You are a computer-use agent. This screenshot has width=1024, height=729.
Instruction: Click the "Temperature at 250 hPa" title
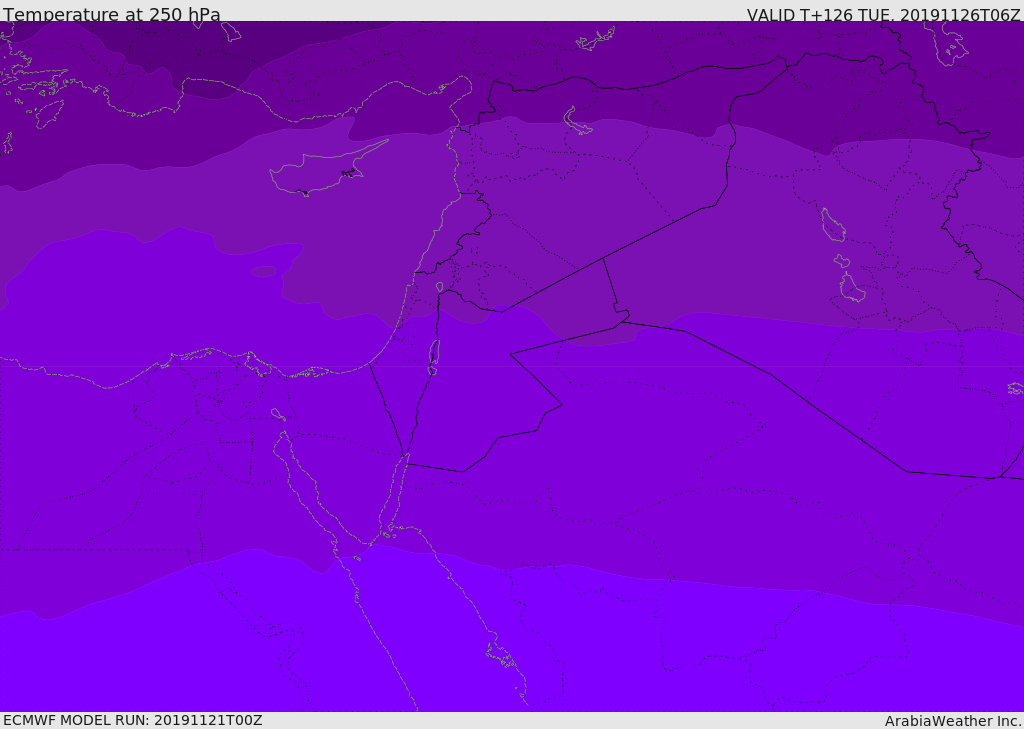tap(111, 15)
